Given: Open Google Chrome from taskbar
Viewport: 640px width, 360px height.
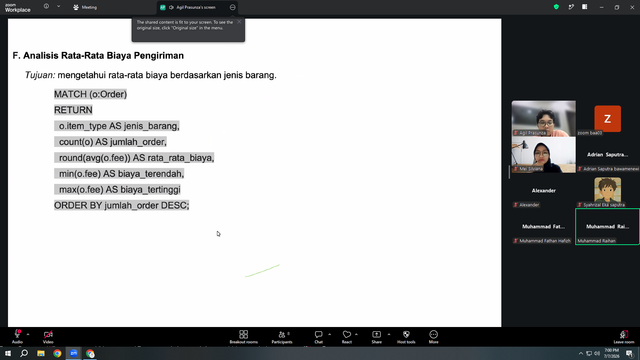Looking at the screenshot, I should [57, 353].
